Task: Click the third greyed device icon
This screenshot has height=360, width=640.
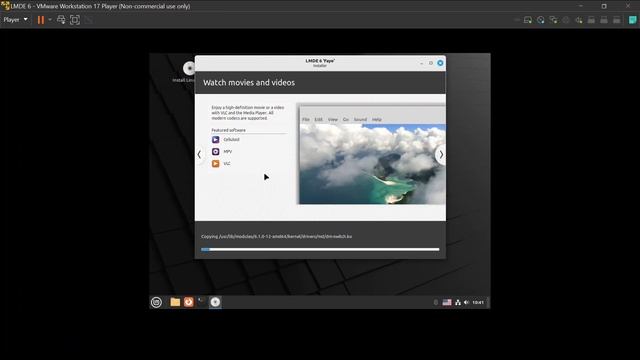Action: pos(617,20)
